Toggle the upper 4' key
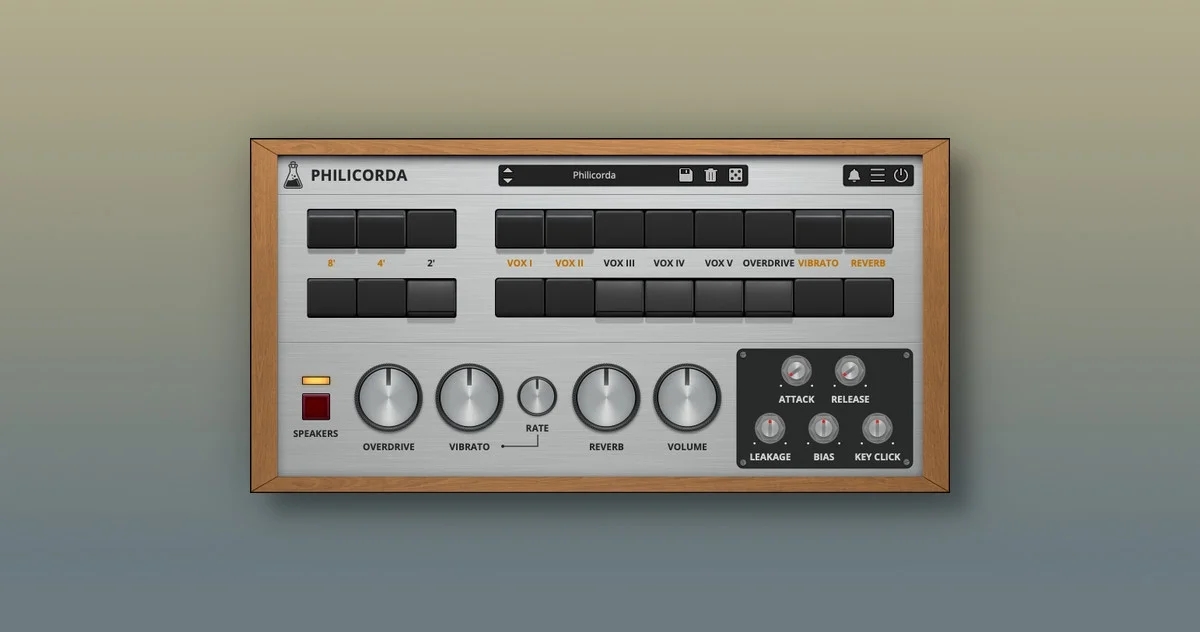1200x632 pixels. click(x=381, y=229)
